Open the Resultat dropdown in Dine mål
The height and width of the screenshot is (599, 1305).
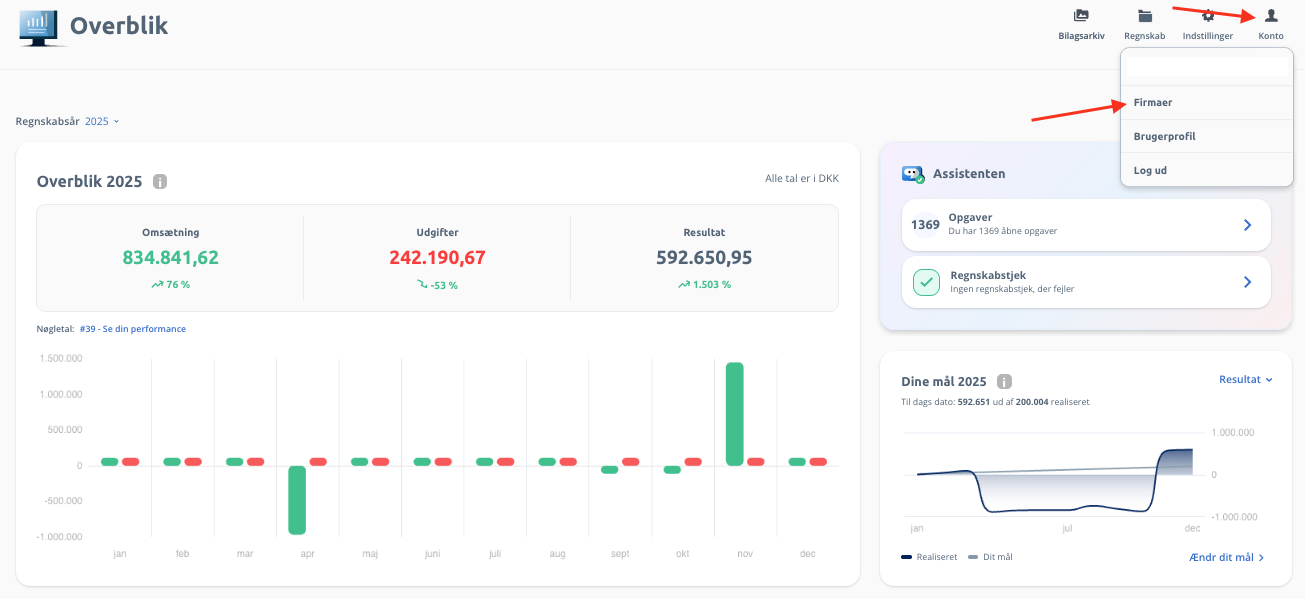tap(1245, 380)
